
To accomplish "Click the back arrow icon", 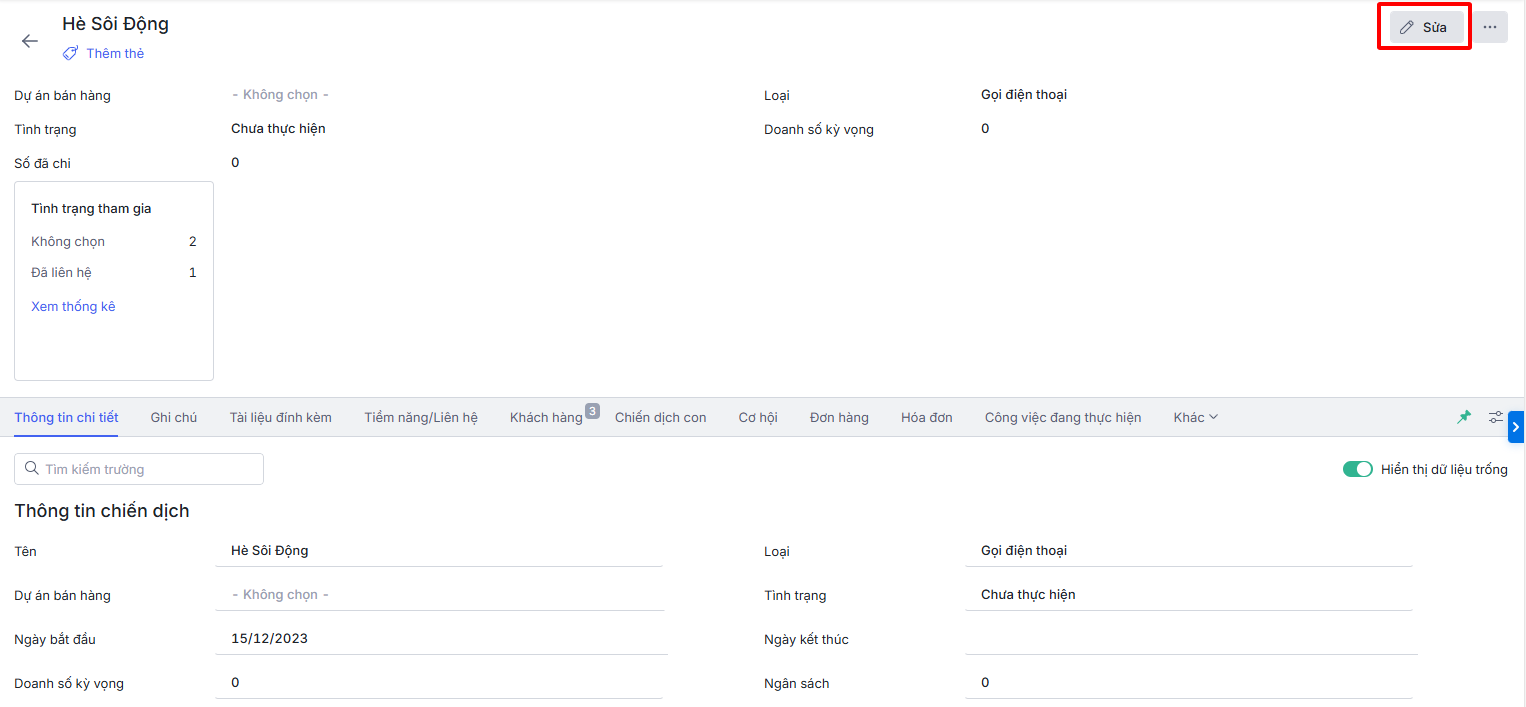I will click(30, 41).
